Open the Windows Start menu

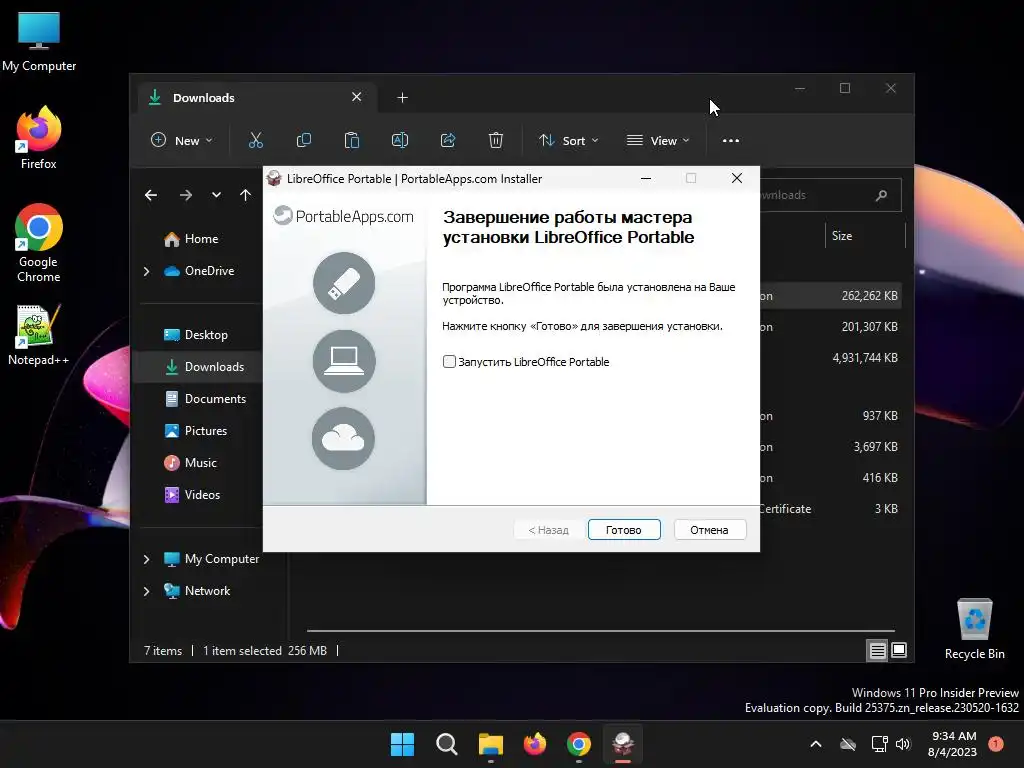(x=402, y=744)
